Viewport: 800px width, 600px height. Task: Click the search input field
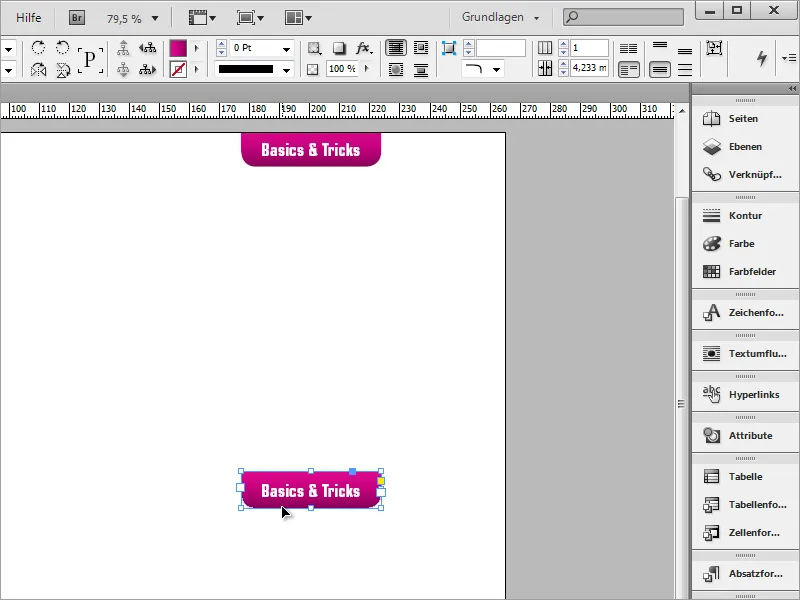(623, 17)
